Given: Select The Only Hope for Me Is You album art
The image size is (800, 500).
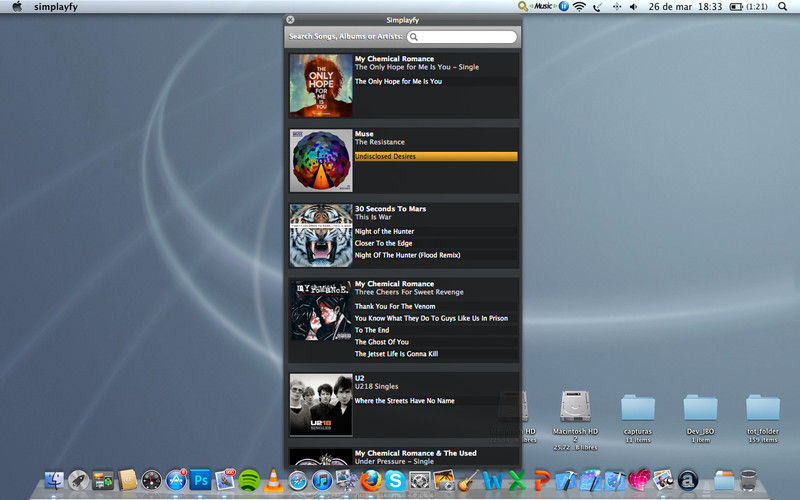Looking at the screenshot, I should [x=321, y=86].
